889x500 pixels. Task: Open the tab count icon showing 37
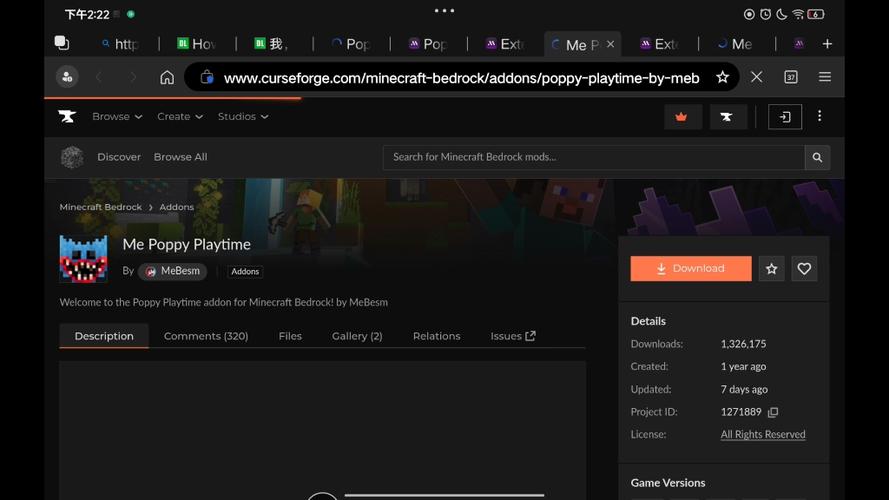click(790, 77)
